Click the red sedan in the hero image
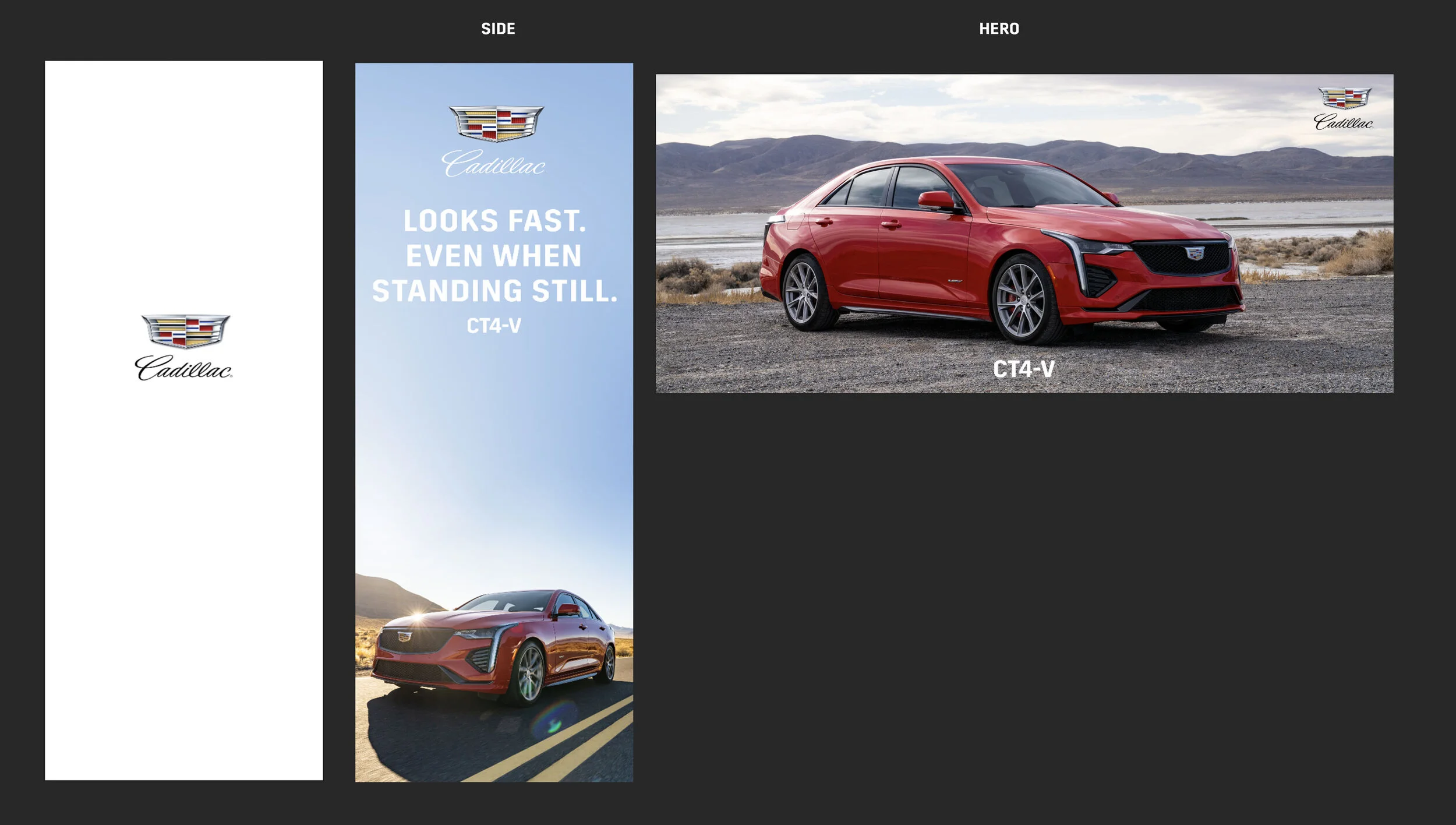This screenshot has width=1456, height=825. coord(1002,251)
